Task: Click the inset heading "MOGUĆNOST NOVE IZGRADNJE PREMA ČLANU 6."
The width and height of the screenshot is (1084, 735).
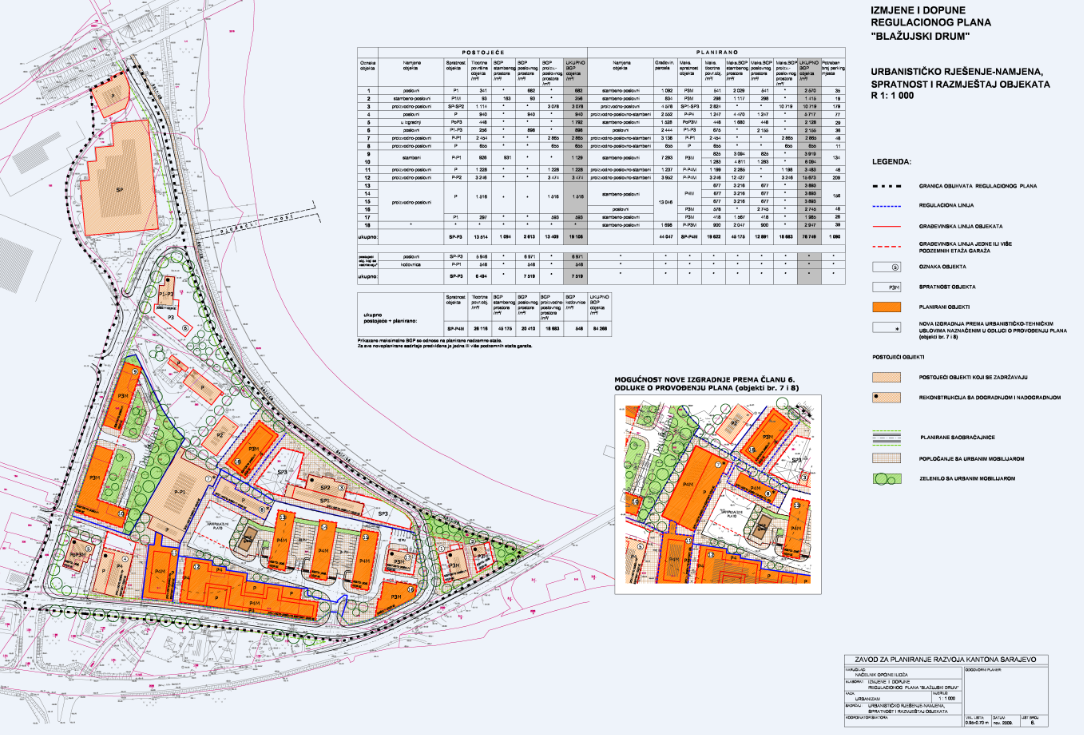Action: 706,380
